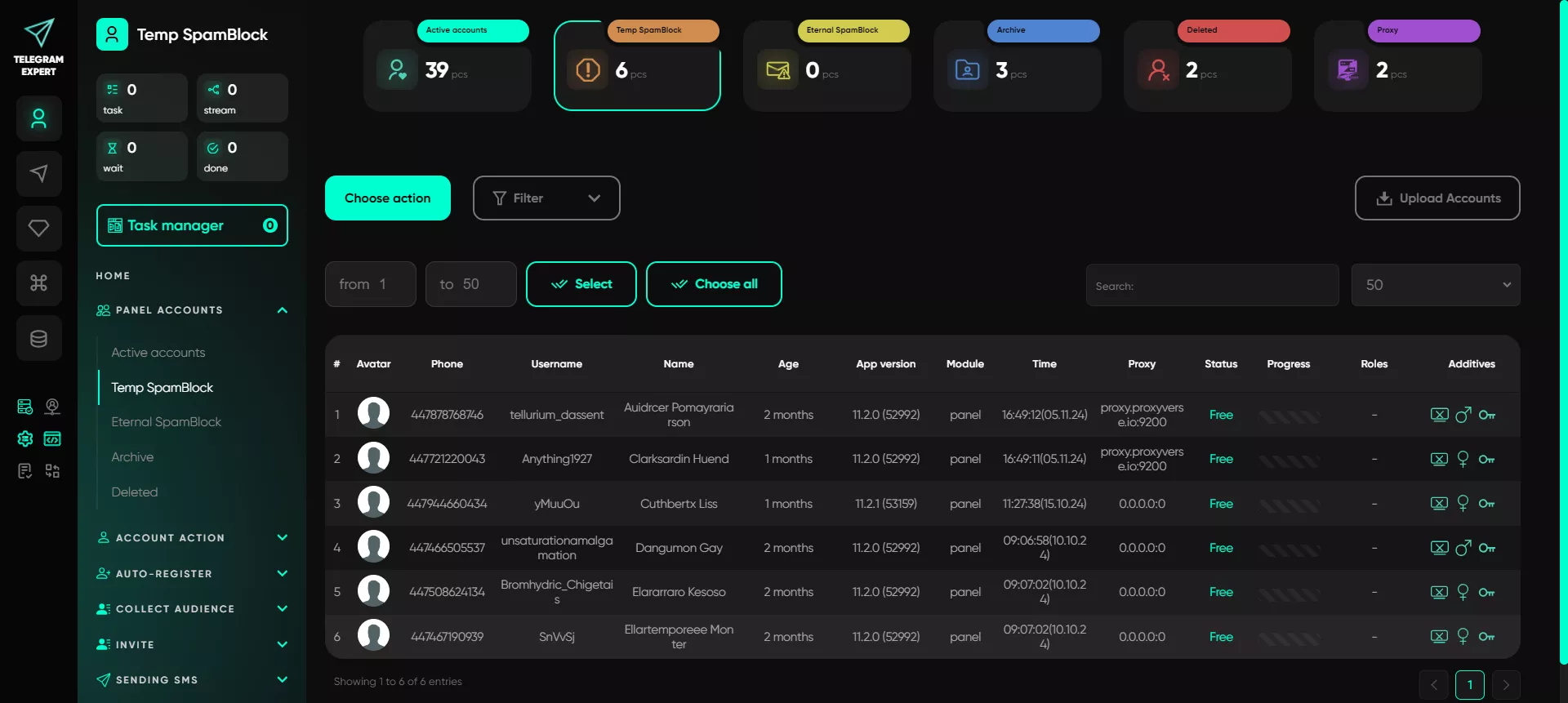Click the female gender icon for Anything1927 row
1568x703 pixels.
click(1463, 459)
